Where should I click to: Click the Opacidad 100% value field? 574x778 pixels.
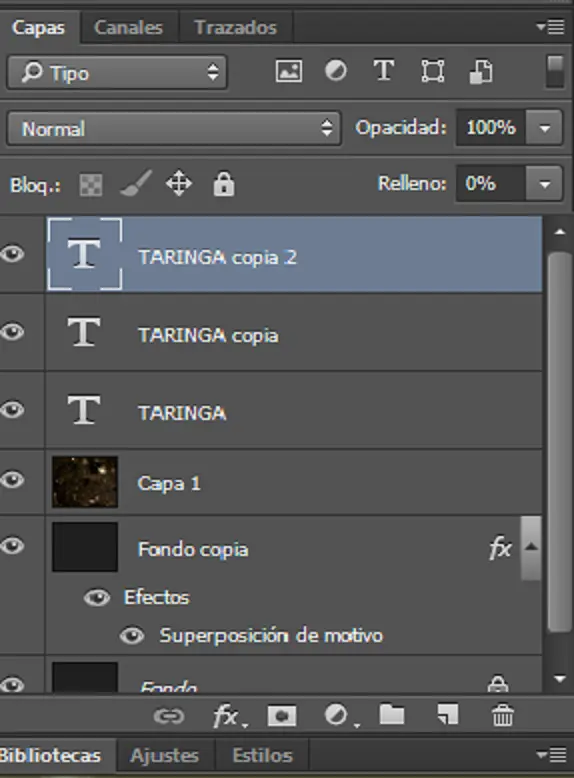point(491,128)
